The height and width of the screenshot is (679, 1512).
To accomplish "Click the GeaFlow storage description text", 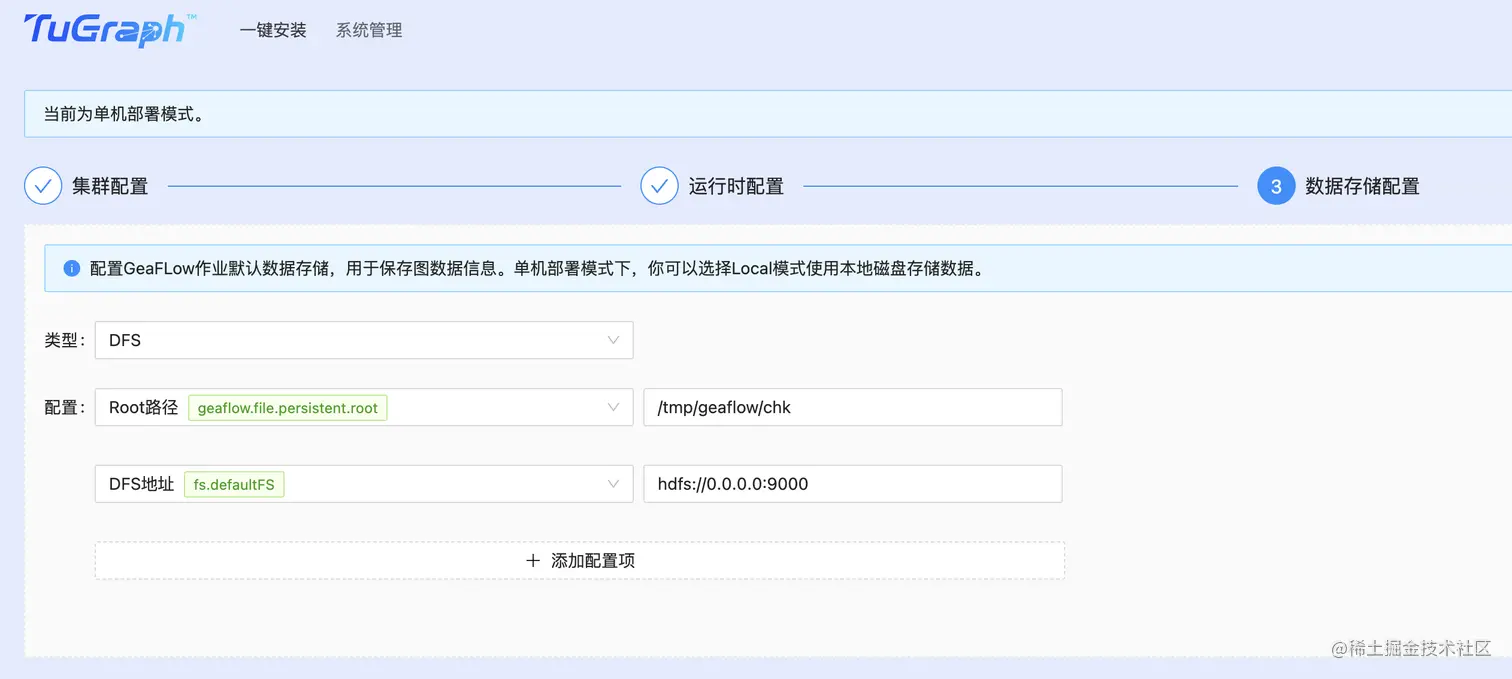I will coord(540,269).
